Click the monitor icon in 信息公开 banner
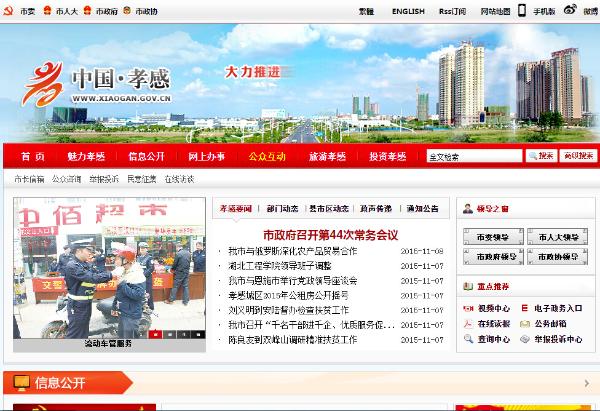The image size is (600, 411). click(21, 383)
